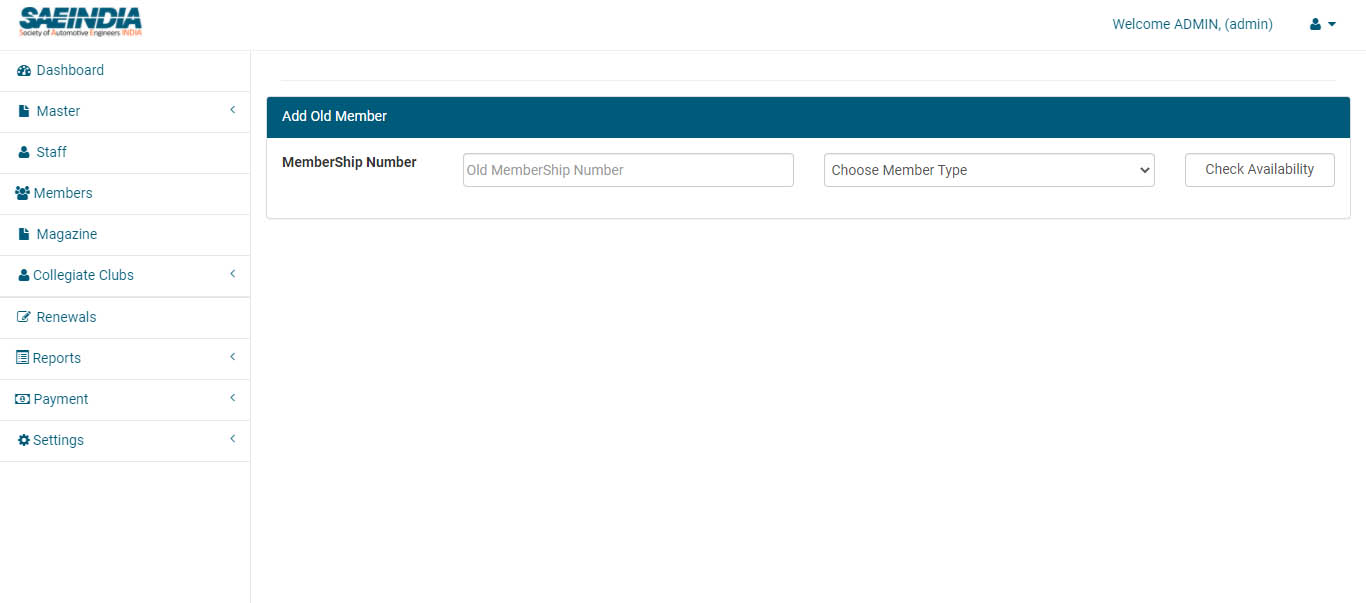
Task: Expand the Payment submenu chevron
Action: pos(232,398)
